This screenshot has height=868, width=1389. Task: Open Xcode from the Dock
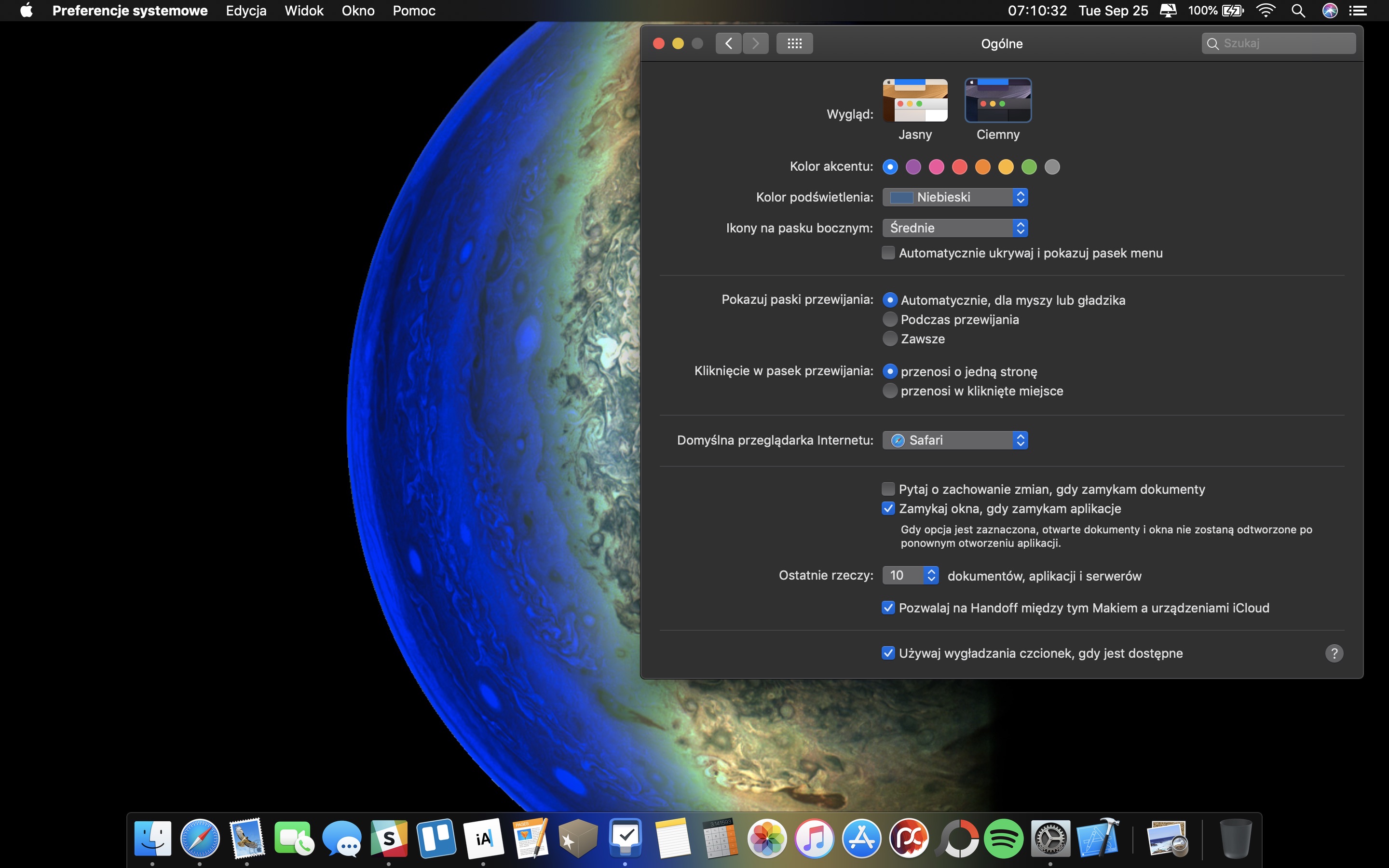pos(1098,839)
